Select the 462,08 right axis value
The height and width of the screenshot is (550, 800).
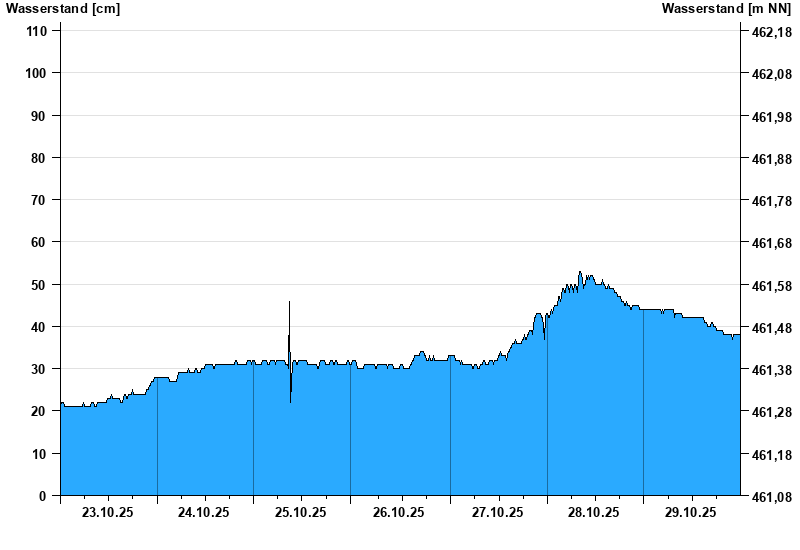(x=772, y=74)
